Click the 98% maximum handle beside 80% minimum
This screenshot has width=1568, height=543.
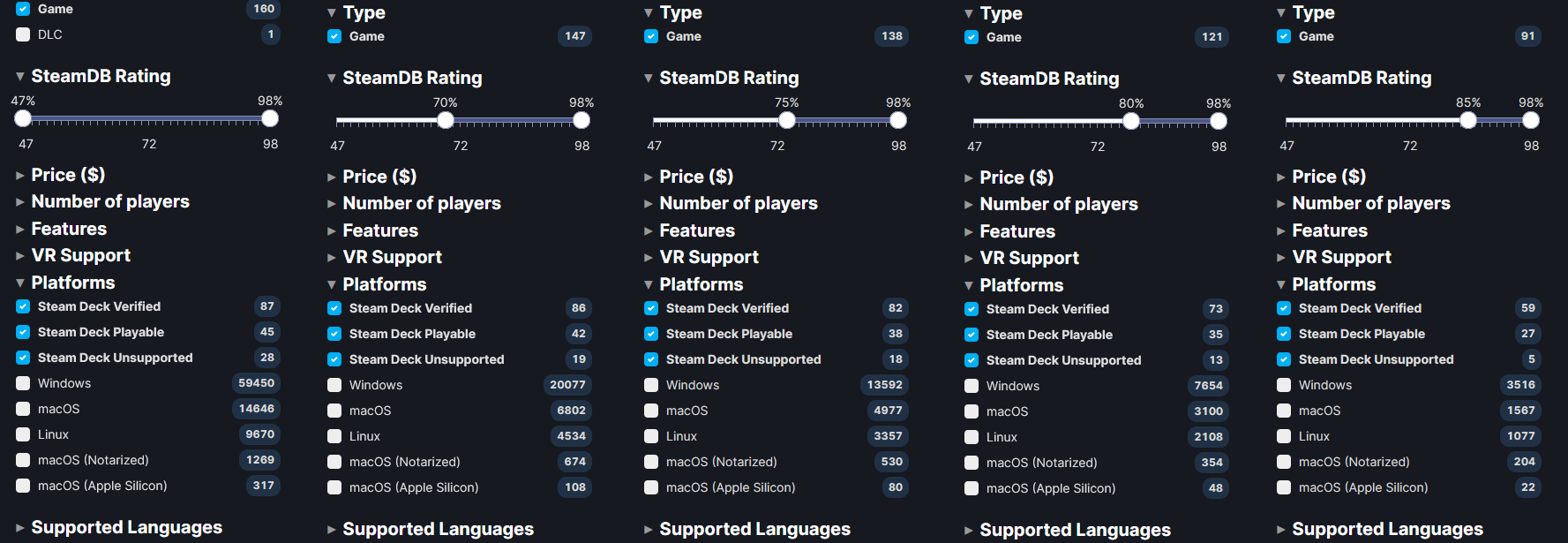click(x=1219, y=121)
